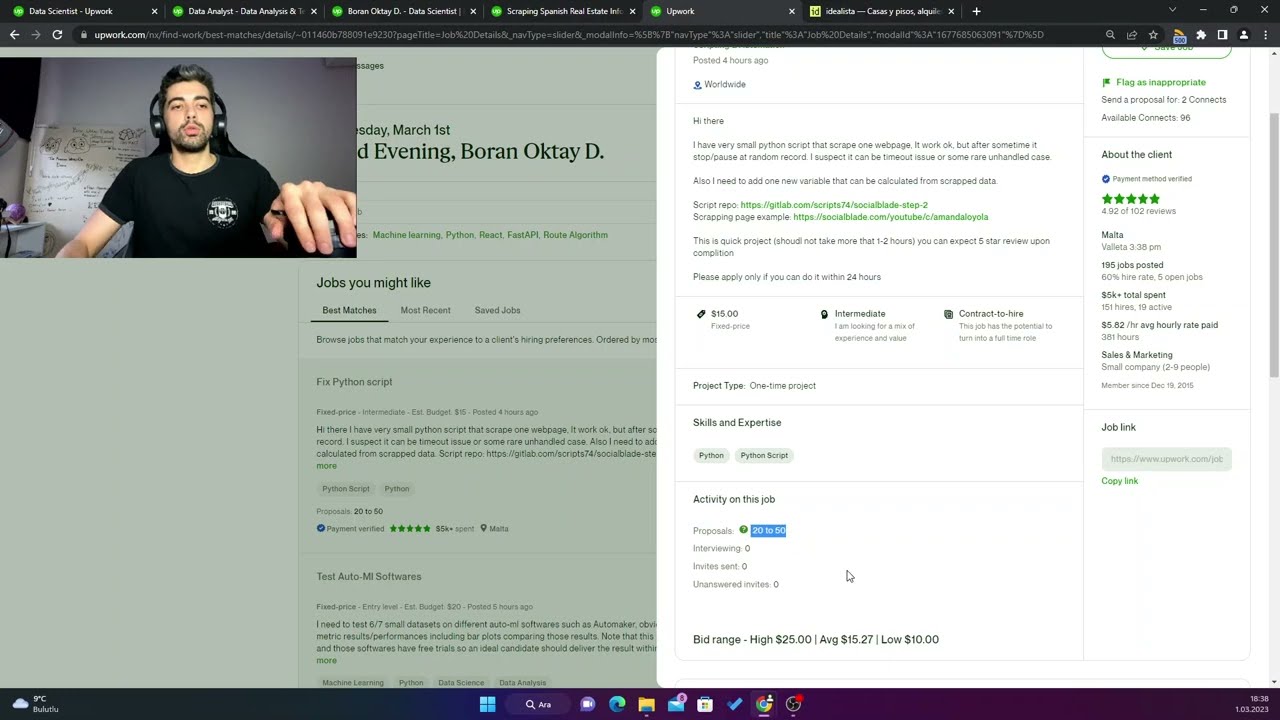Open the Most Recent tab

point(425,310)
